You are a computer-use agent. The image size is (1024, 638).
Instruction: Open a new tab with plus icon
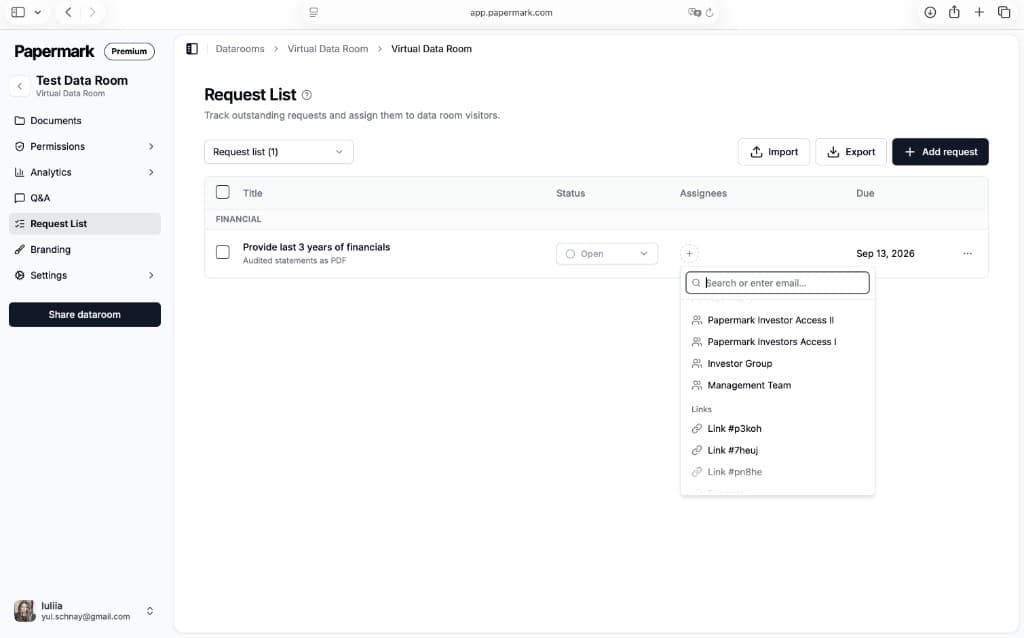979,12
